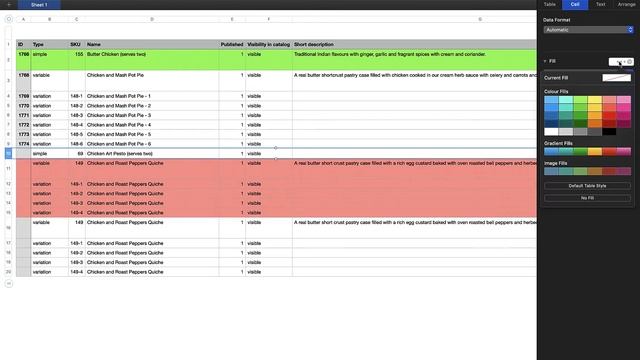Click the 'SKU' header cell
This screenshot has height=360, width=640.
click(77, 44)
